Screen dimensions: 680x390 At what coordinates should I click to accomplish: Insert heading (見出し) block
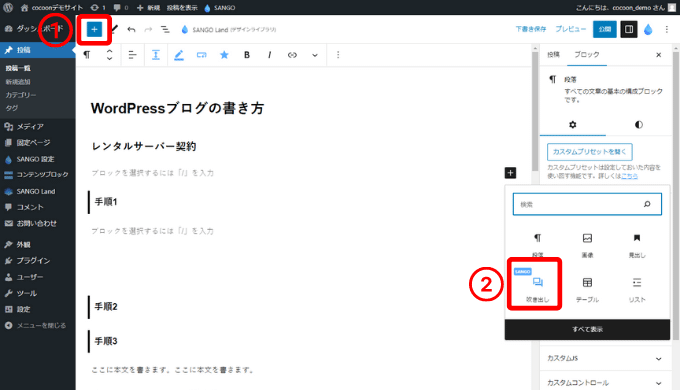coord(637,245)
